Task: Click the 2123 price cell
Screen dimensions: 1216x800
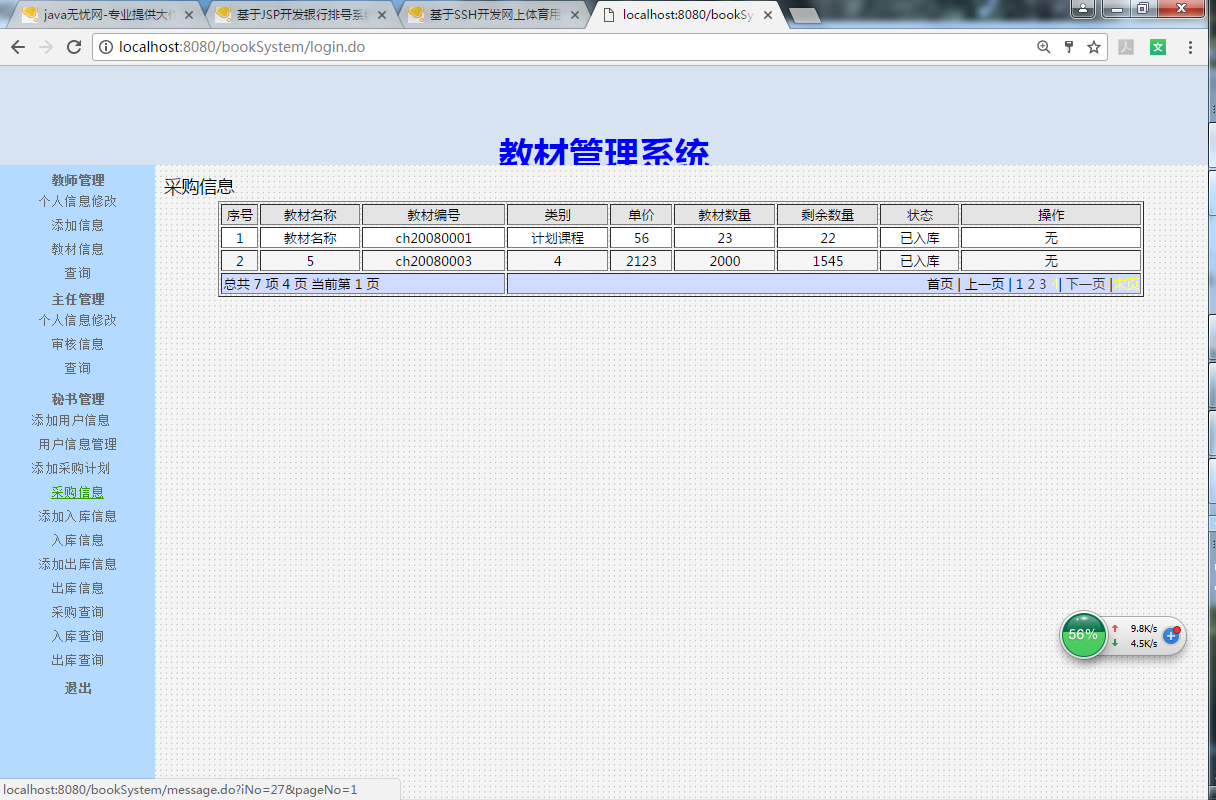Action: click(x=642, y=261)
